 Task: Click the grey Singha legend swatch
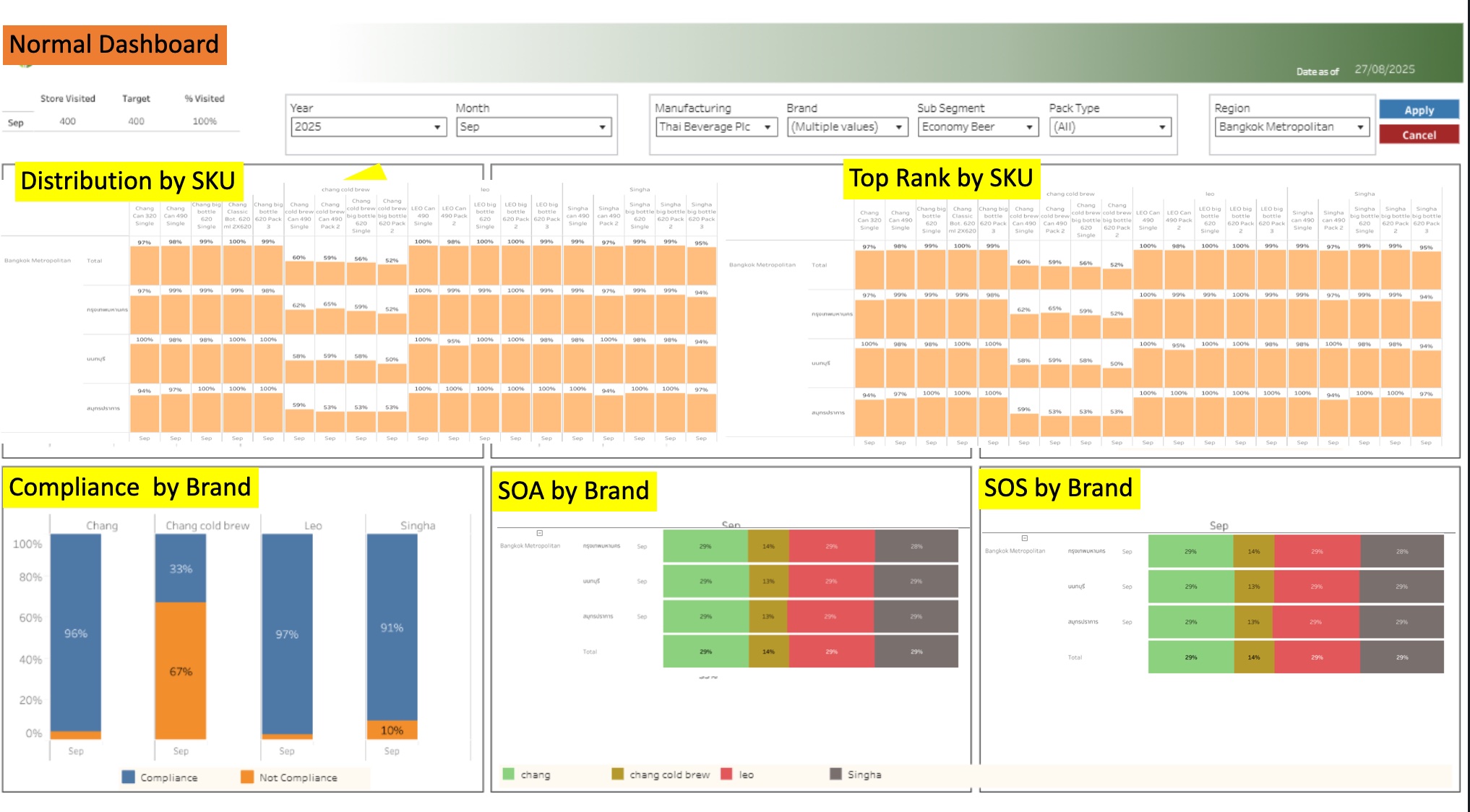[x=835, y=774]
